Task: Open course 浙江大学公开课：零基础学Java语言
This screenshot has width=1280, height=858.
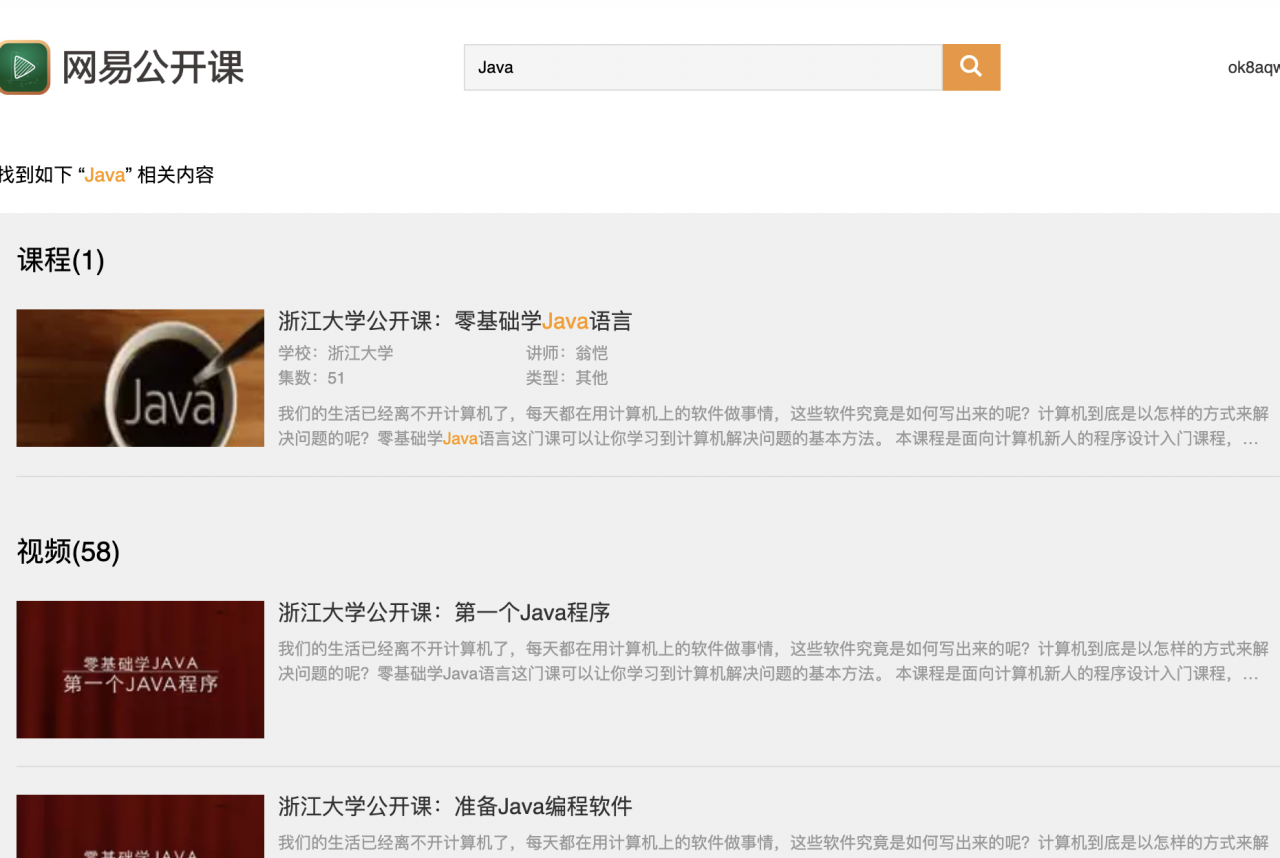Action: point(455,321)
